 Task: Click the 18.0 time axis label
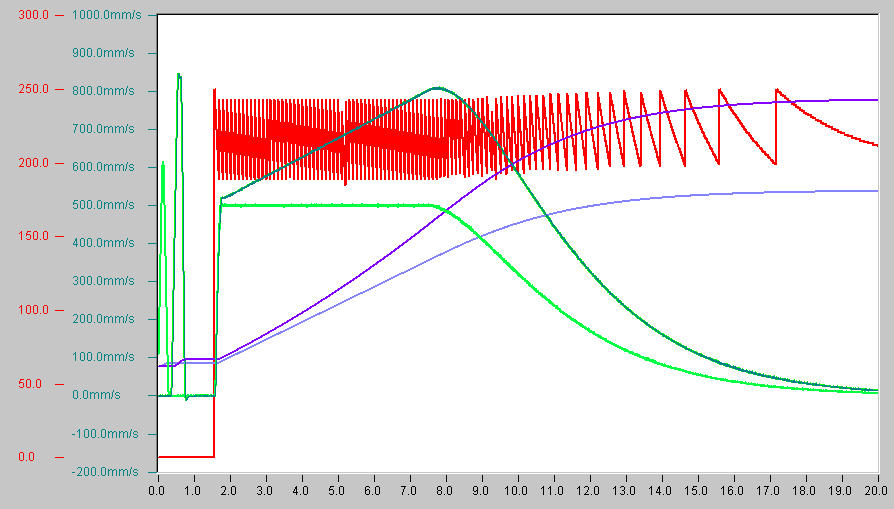click(805, 491)
